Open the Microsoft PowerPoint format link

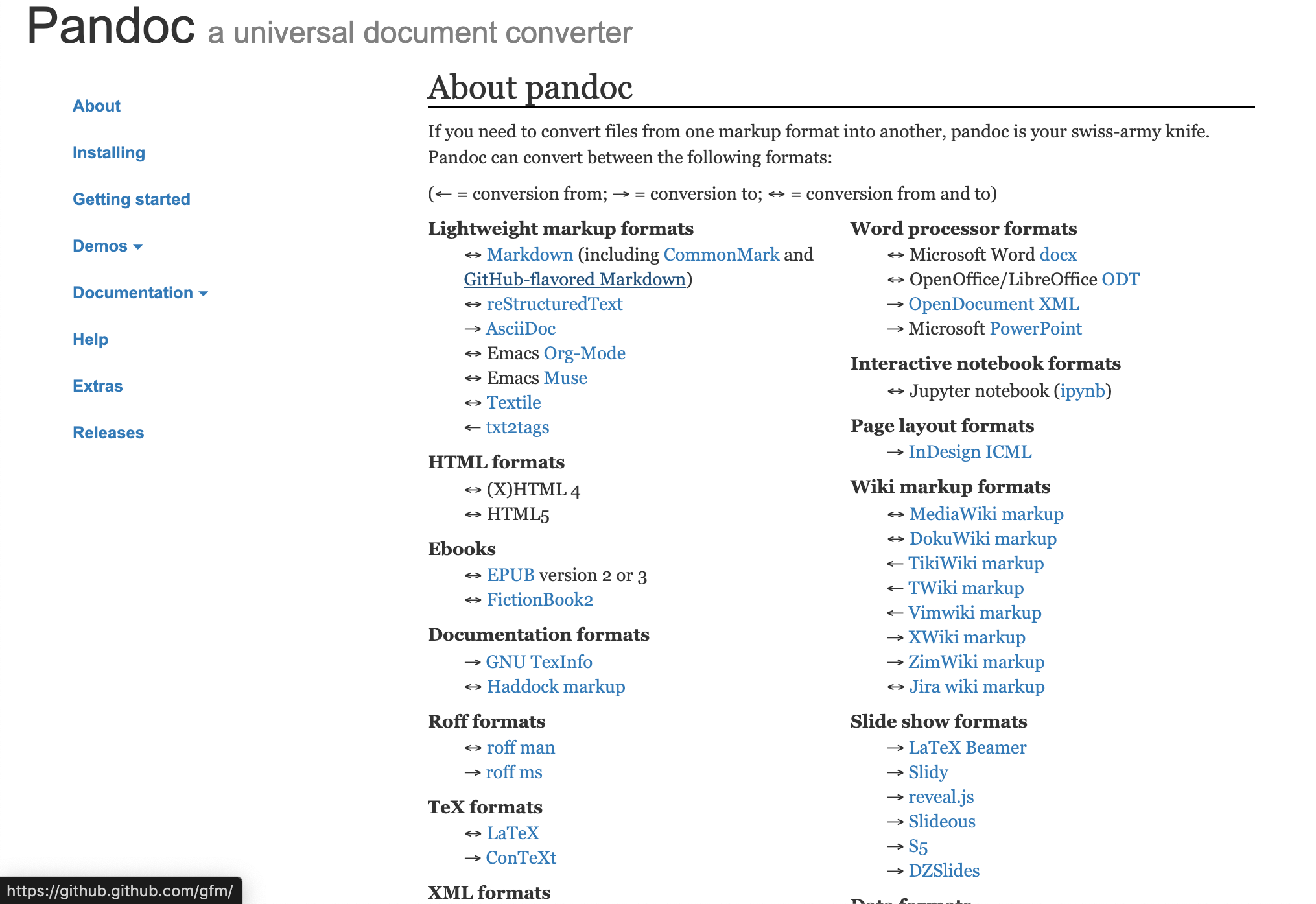[x=1035, y=329]
